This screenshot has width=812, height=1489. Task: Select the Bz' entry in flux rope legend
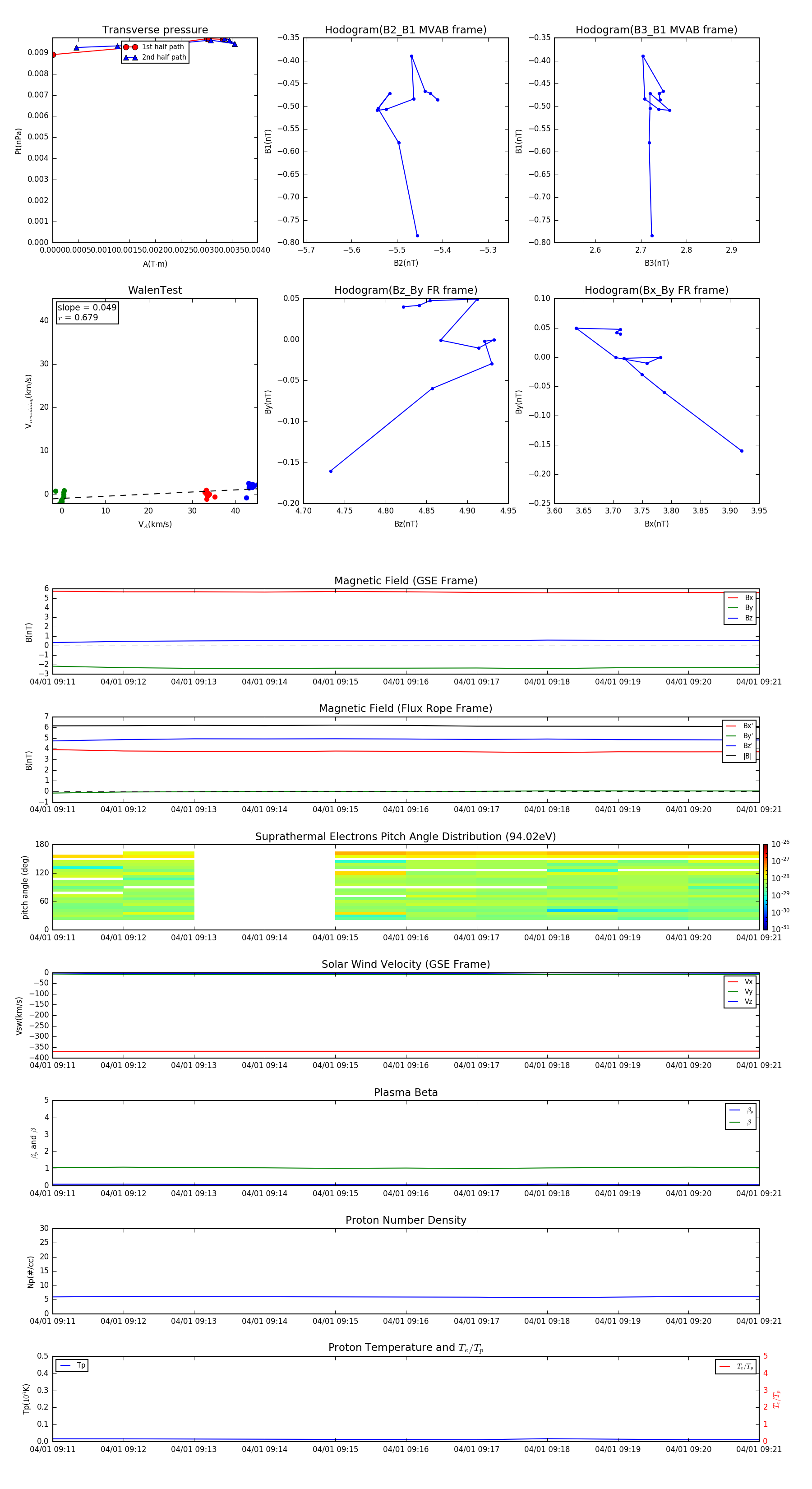coord(740,746)
